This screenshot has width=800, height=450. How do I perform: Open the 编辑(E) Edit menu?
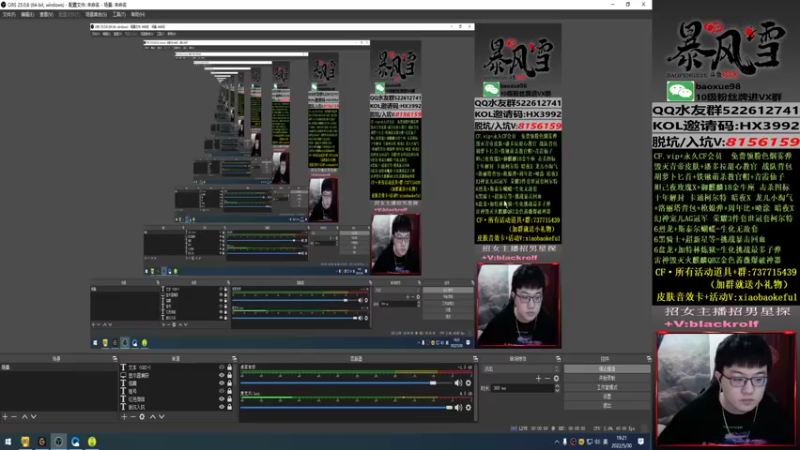tap(28, 15)
